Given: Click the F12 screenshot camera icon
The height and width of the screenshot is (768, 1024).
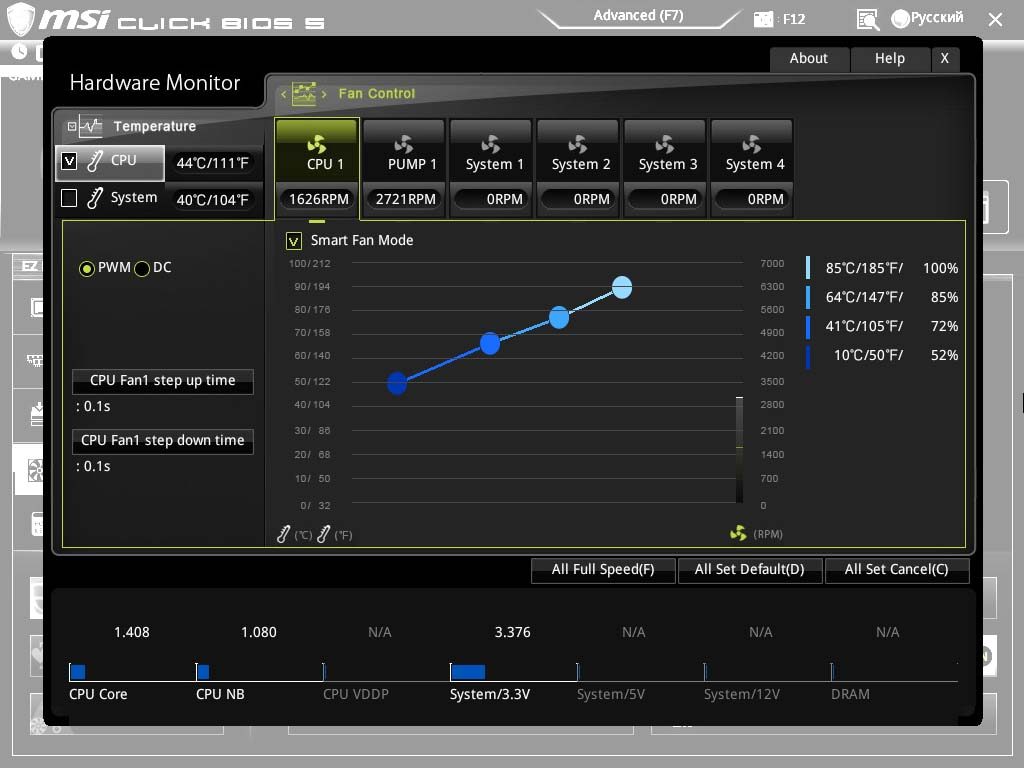Looking at the screenshot, I should click(763, 19).
